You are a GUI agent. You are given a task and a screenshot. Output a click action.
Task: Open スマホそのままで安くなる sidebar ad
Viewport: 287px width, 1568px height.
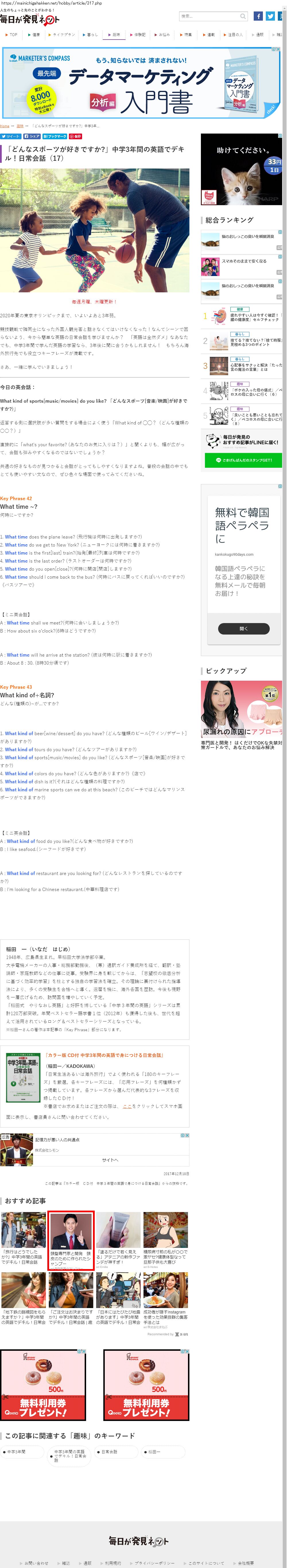tap(241, 267)
